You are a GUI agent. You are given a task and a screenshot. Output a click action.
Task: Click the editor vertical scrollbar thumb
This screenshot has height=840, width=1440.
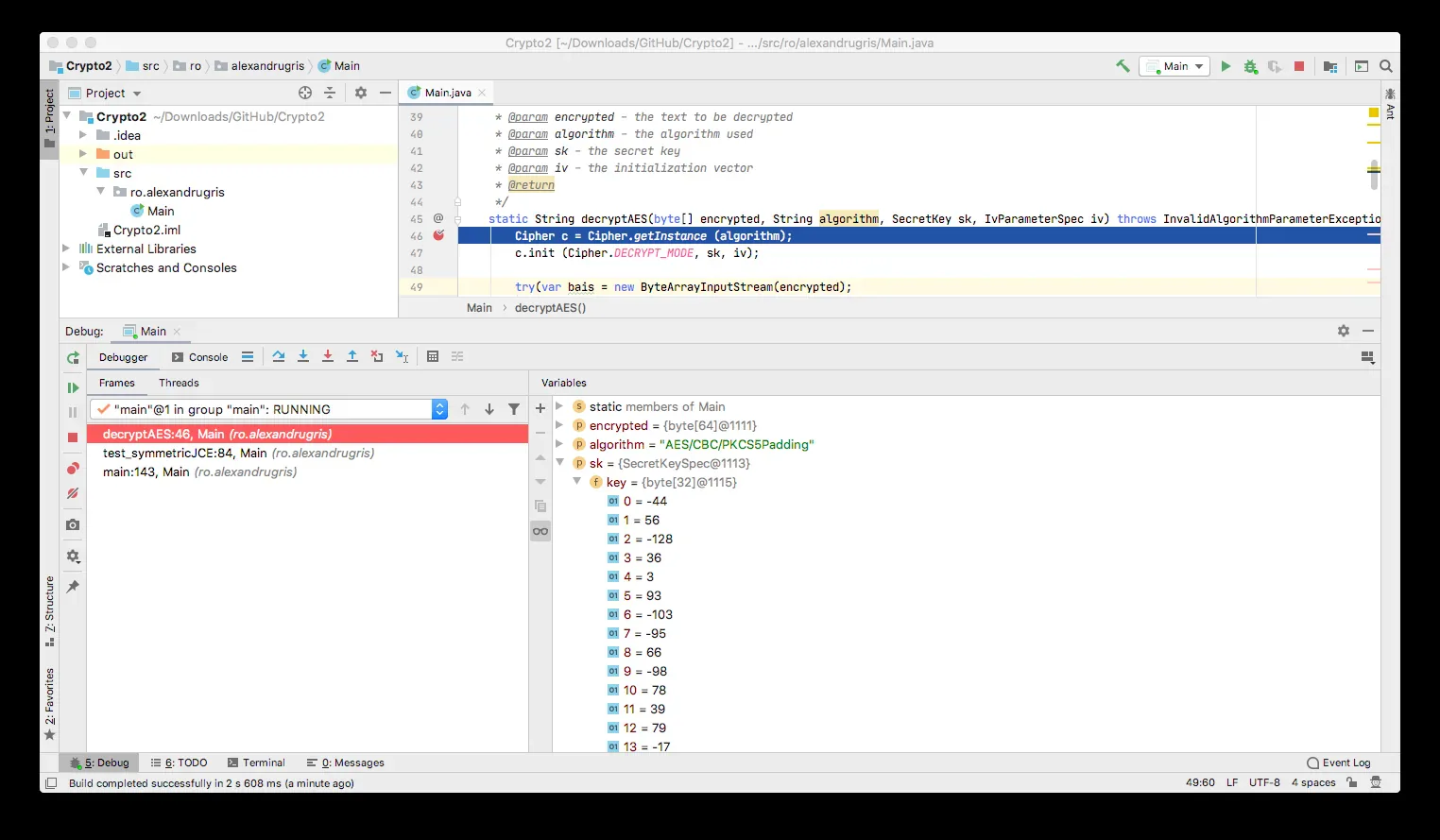1374,174
